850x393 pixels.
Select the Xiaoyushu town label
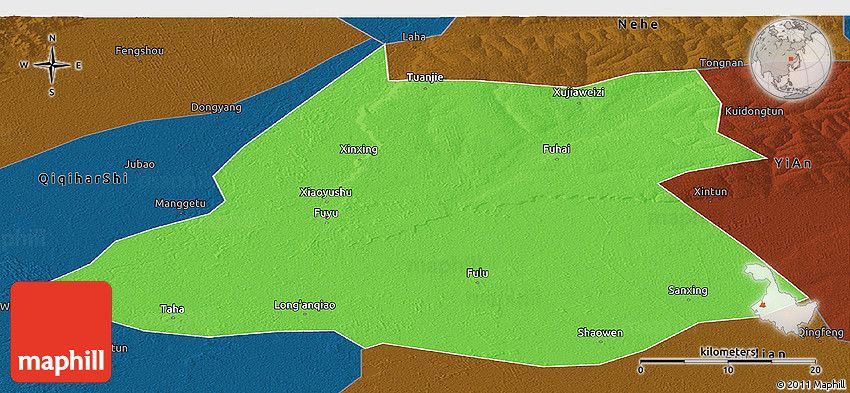point(326,192)
